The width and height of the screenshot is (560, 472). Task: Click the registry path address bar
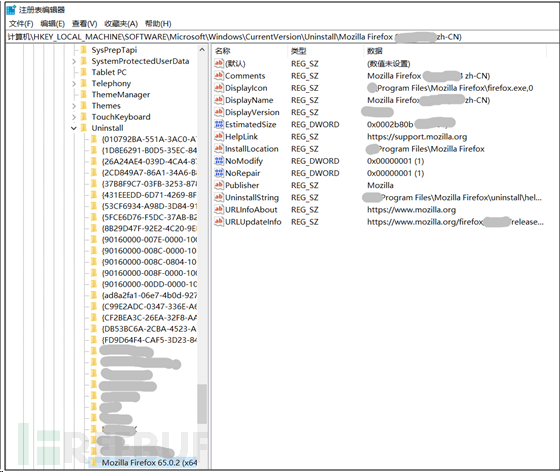[281, 37]
